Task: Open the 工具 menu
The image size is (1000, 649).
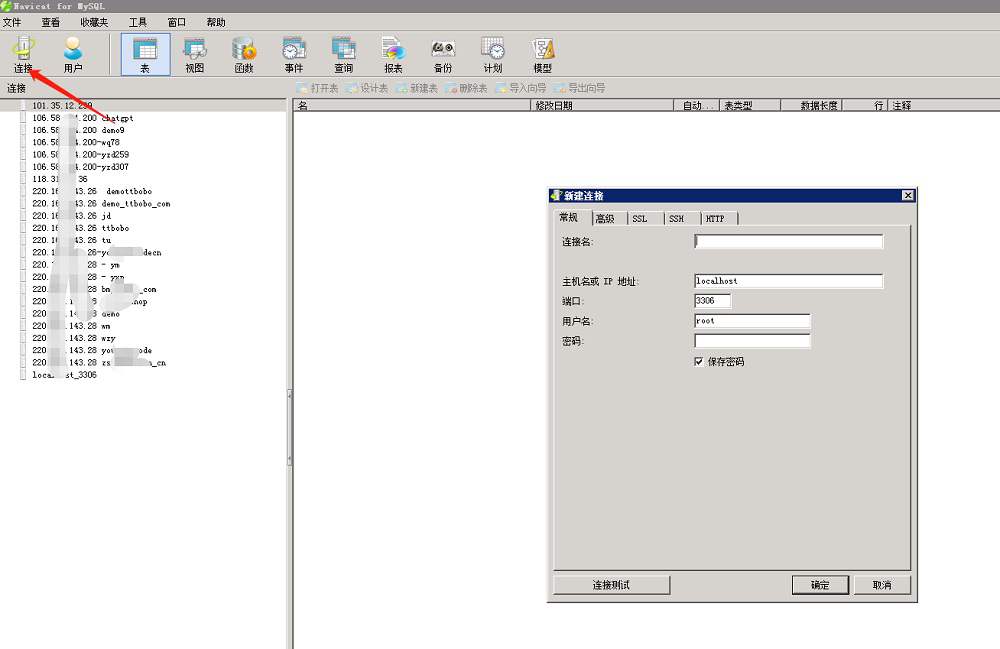Action: tap(138, 22)
